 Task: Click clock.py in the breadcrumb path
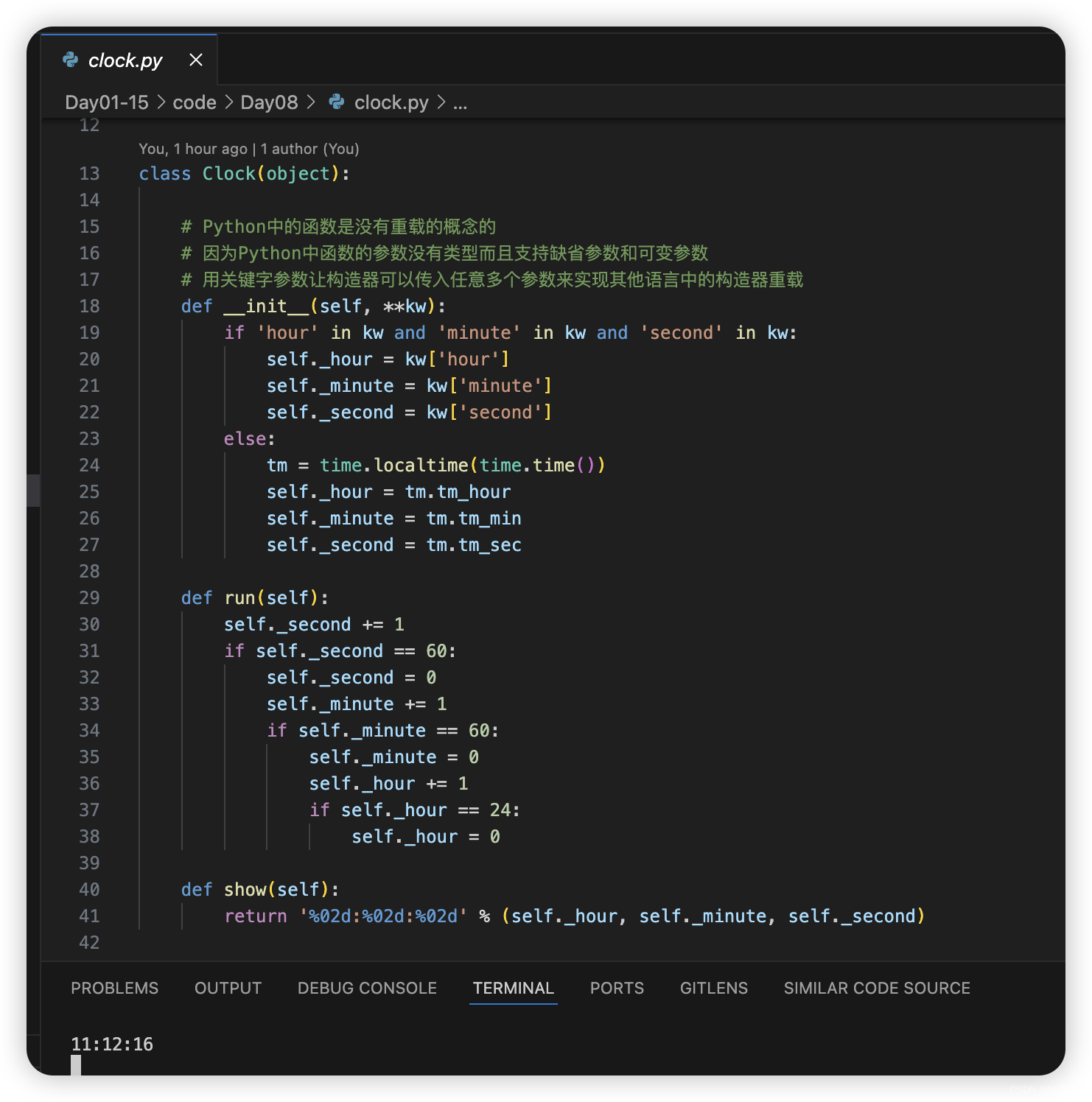click(391, 102)
